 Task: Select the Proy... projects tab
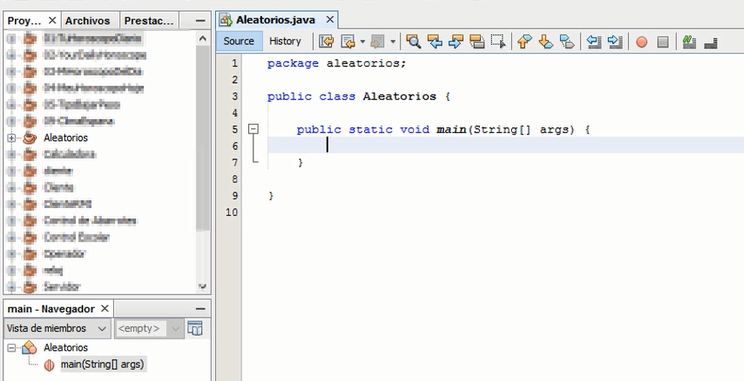click(25, 21)
